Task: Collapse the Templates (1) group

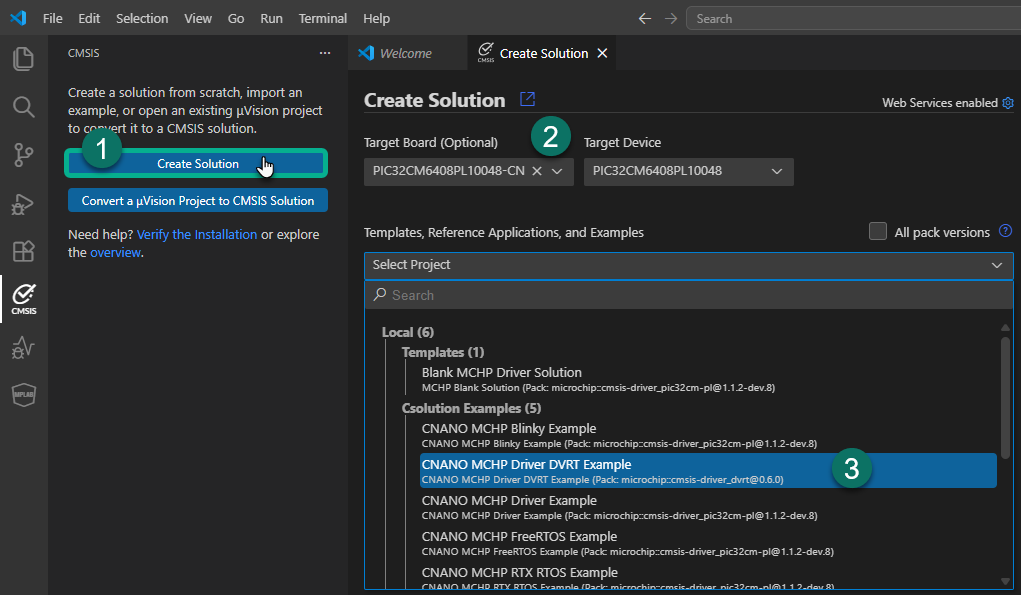Action: click(443, 352)
